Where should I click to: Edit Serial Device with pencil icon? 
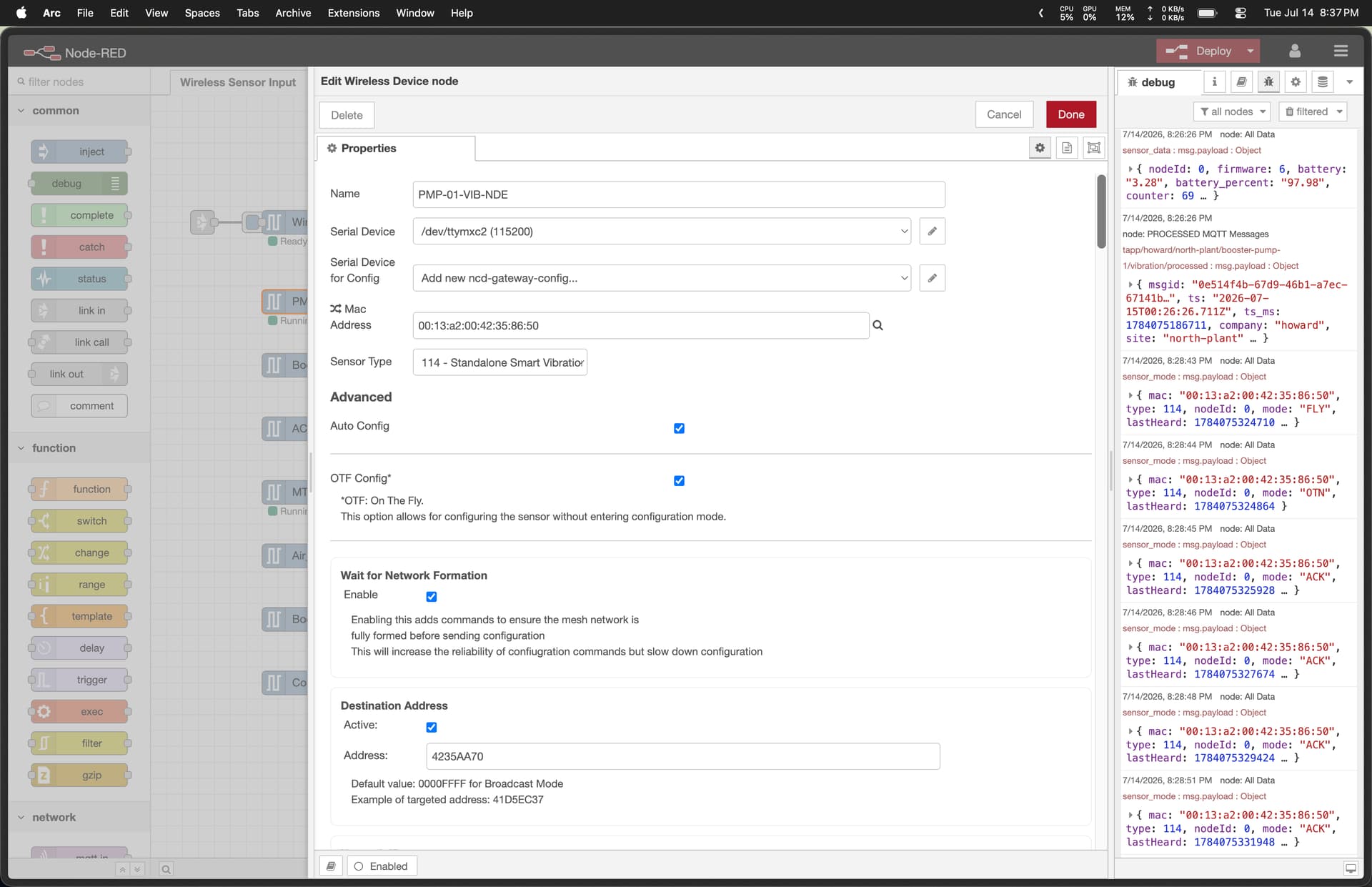coord(933,231)
